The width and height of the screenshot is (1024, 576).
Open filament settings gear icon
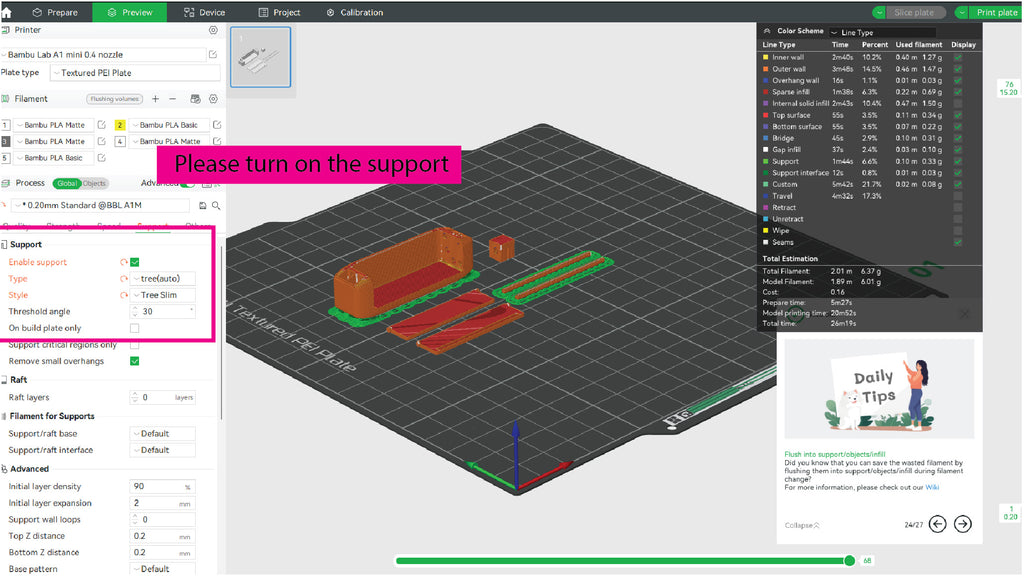click(x=213, y=99)
